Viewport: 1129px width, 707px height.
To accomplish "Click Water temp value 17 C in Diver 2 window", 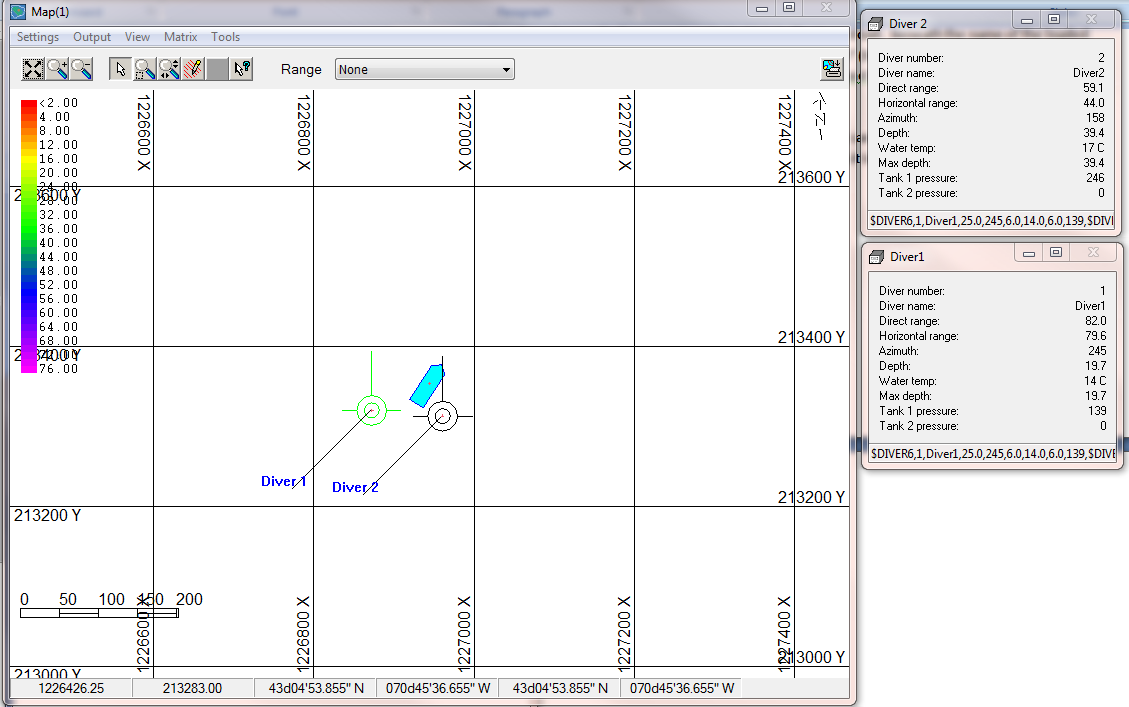I will pos(1093,148).
